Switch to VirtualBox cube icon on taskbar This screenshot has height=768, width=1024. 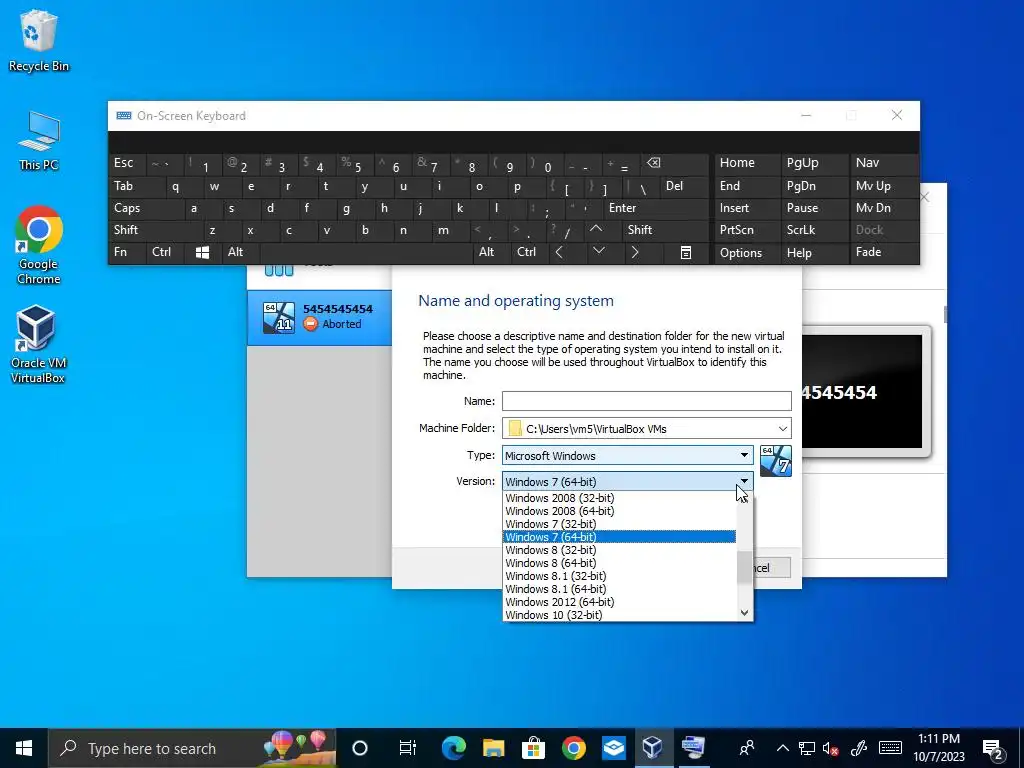coord(653,748)
